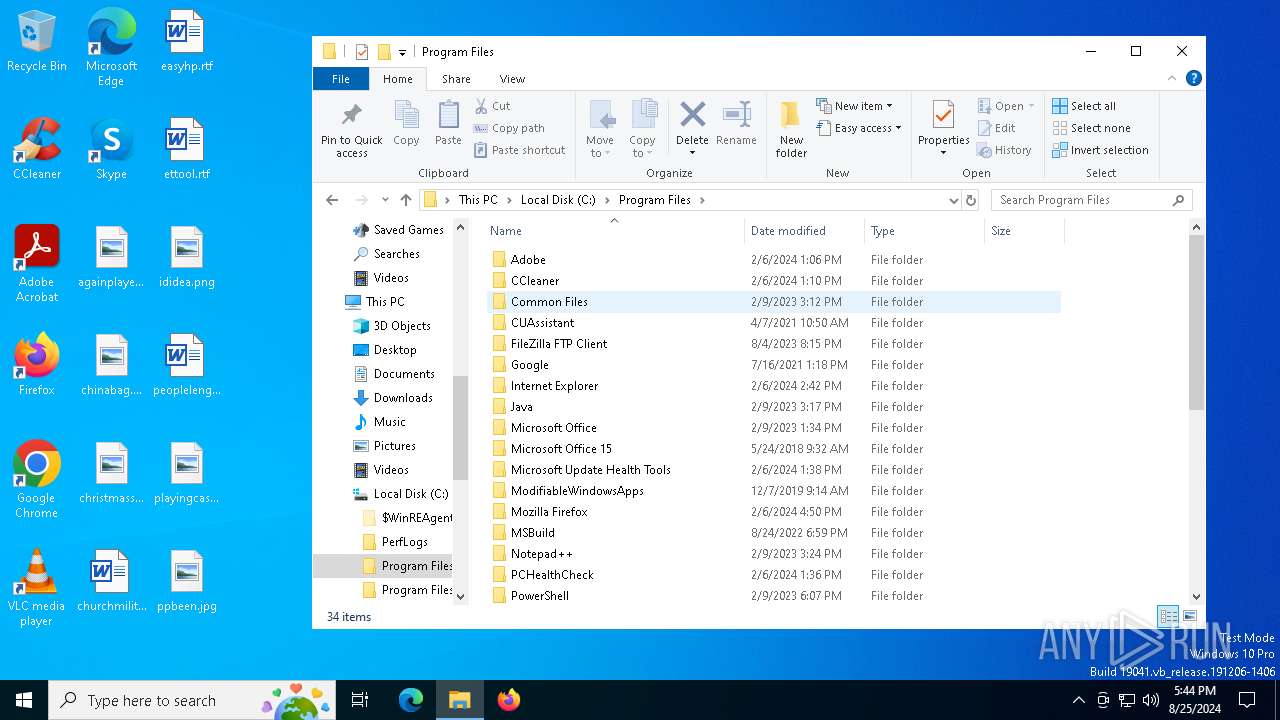This screenshot has width=1280, height=720.
Task: Switch to the Share tab
Action: pyautogui.click(x=456, y=79)
